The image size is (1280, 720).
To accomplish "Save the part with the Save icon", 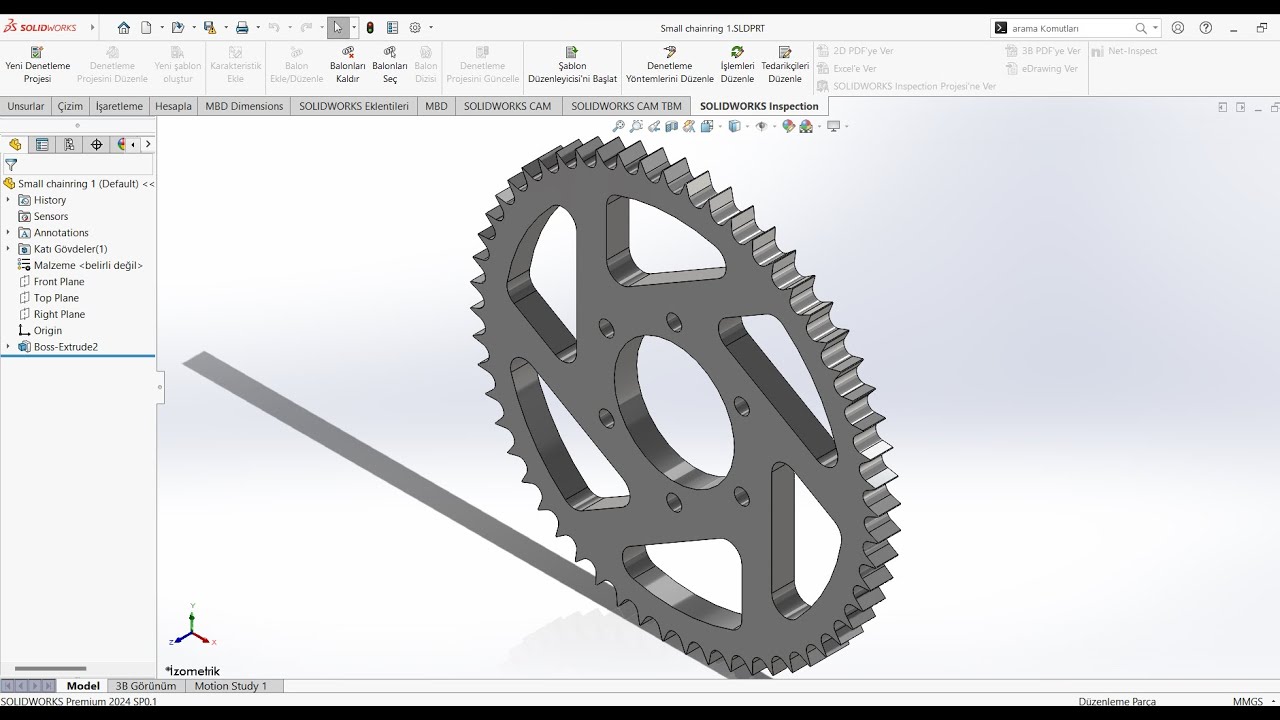I will click(x=209, y=28).
